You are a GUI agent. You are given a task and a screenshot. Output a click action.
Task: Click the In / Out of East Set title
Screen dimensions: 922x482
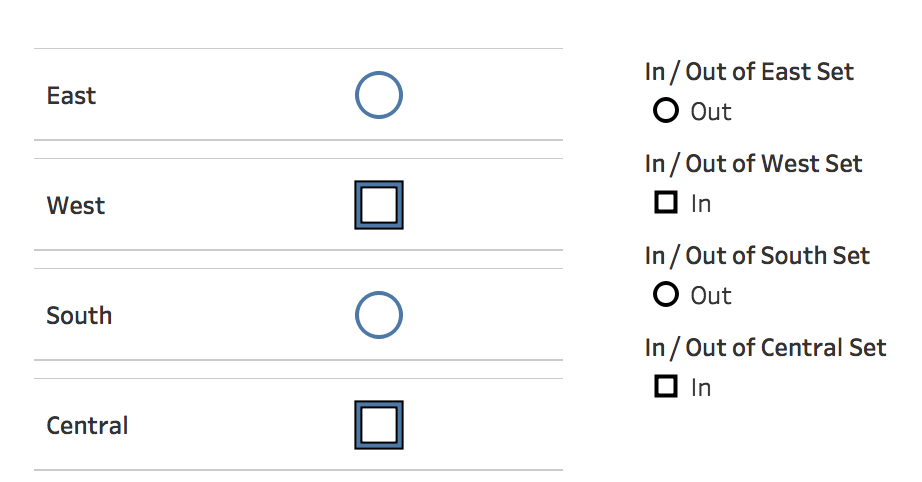click(x=749, y=72)
